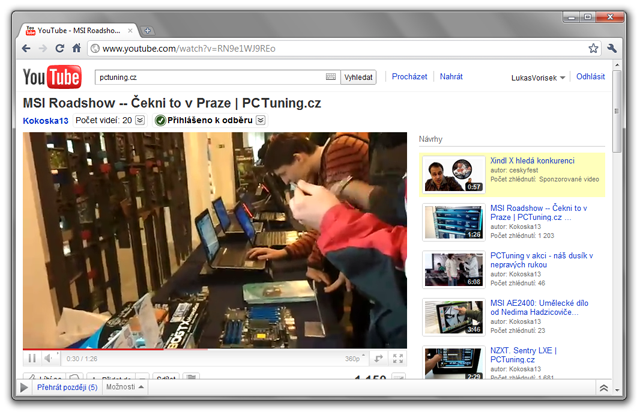The height and width of the screenshot is (420, 640).
Task: Expand the Možnosti options menu
Action: click(x=124, y=387)
